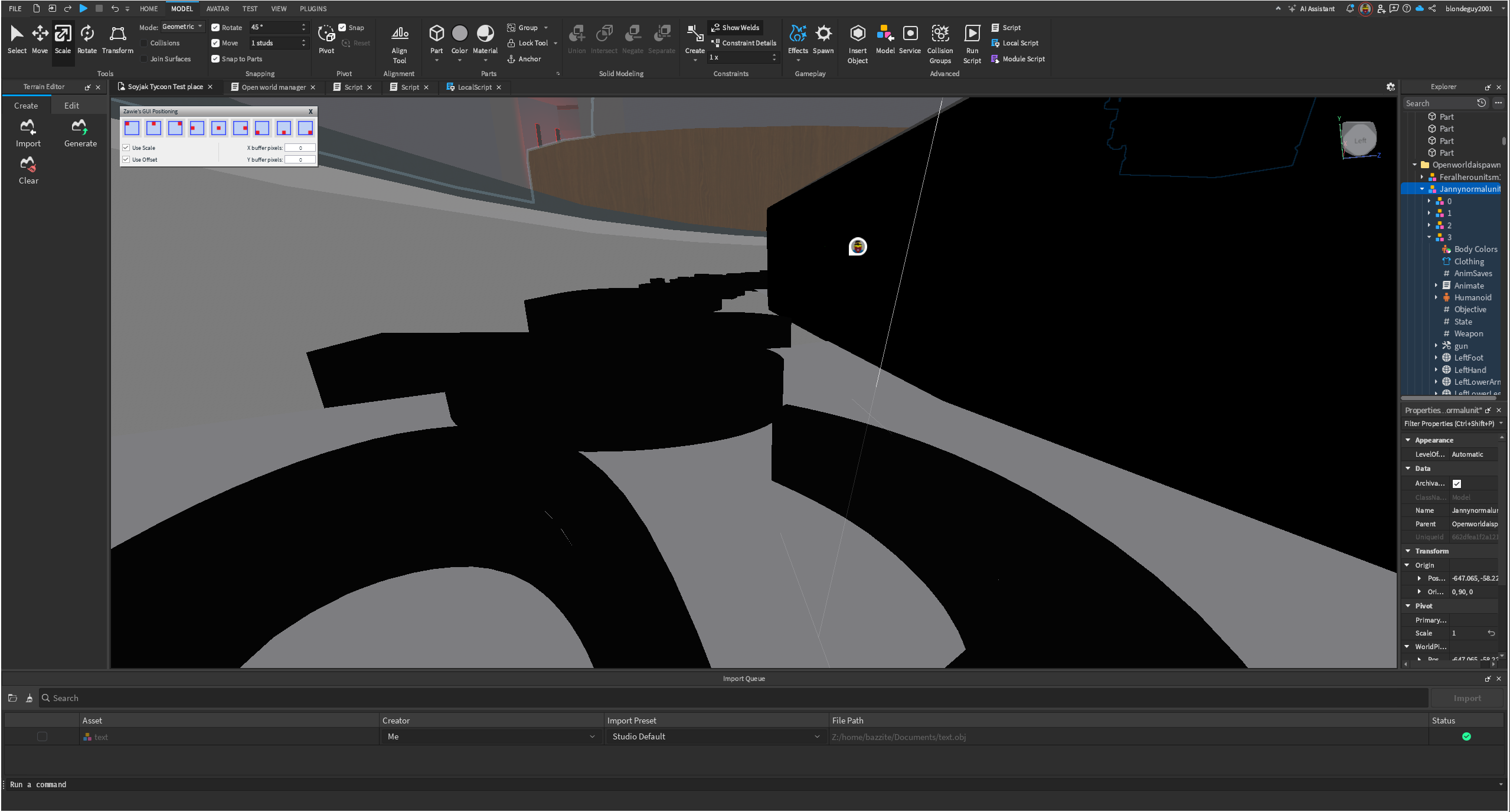This screenshot has width=1510, height=812.
Task: Switch to the AVATAR ribbon tab
Action: coord(217,9)
